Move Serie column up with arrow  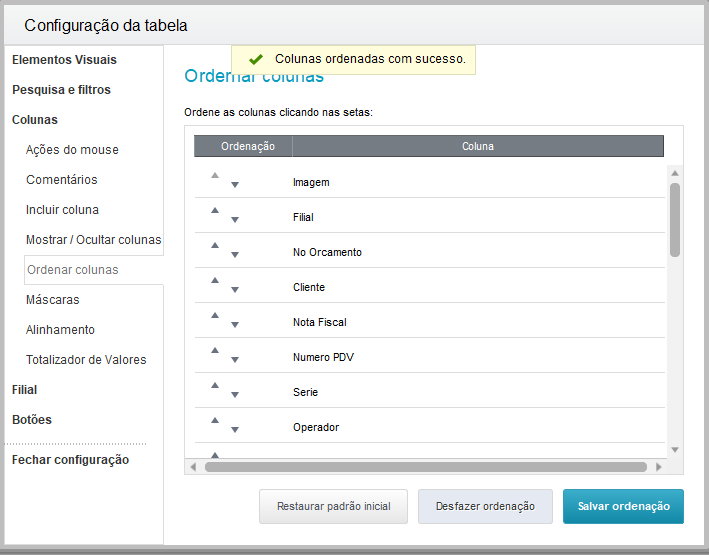(x=215, y=385)
